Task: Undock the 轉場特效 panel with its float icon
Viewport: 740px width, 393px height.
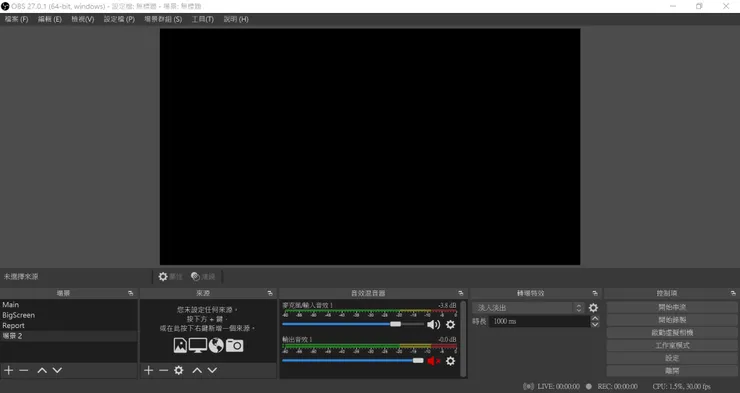Action: point(595,293)
